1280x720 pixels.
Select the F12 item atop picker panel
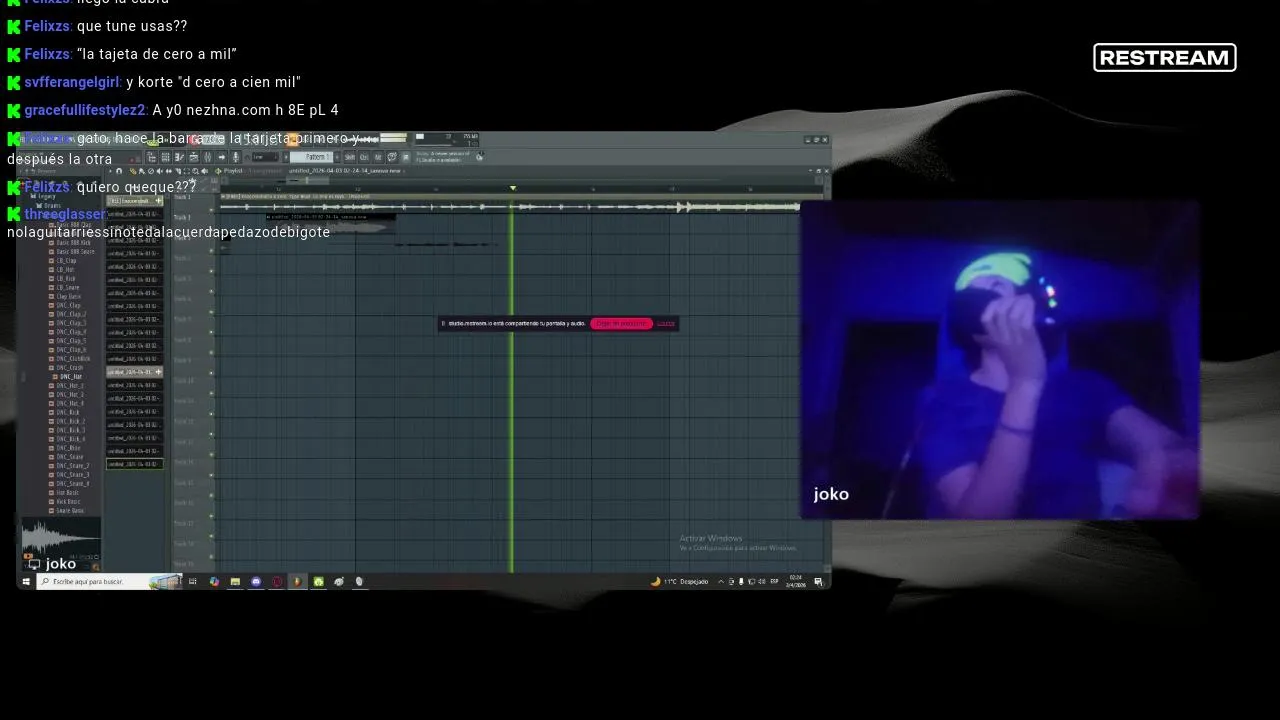[134, 200]
